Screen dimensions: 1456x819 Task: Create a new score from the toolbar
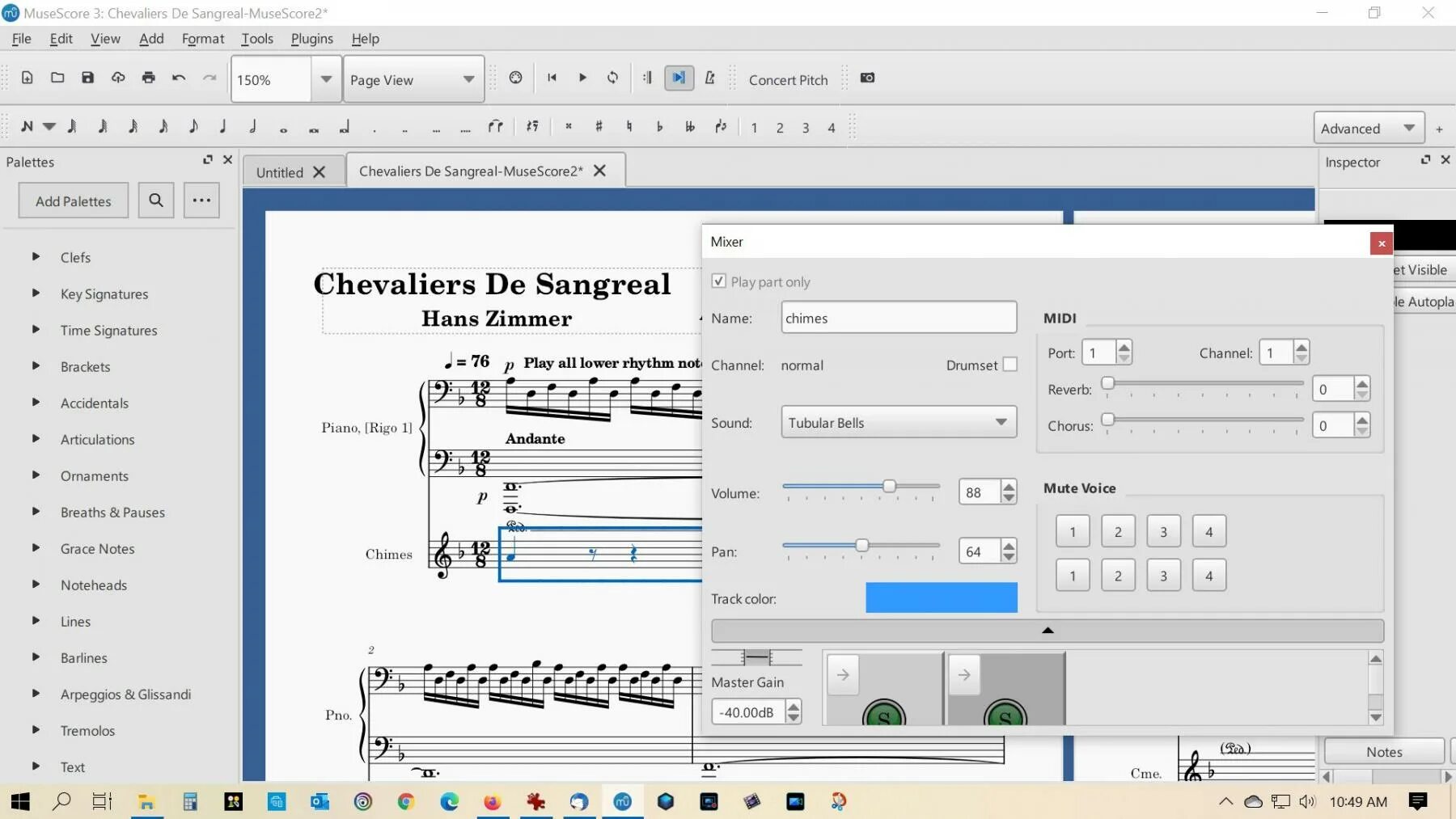27,78
